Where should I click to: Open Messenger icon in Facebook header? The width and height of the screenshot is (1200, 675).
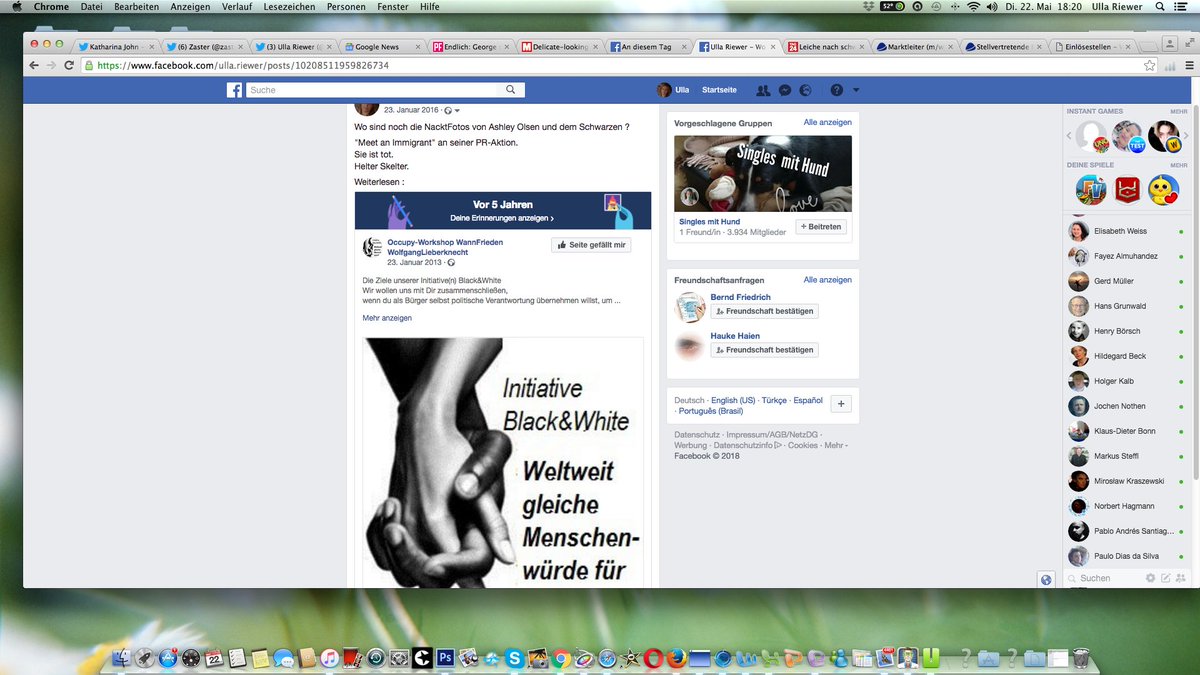tap(785, 90)
